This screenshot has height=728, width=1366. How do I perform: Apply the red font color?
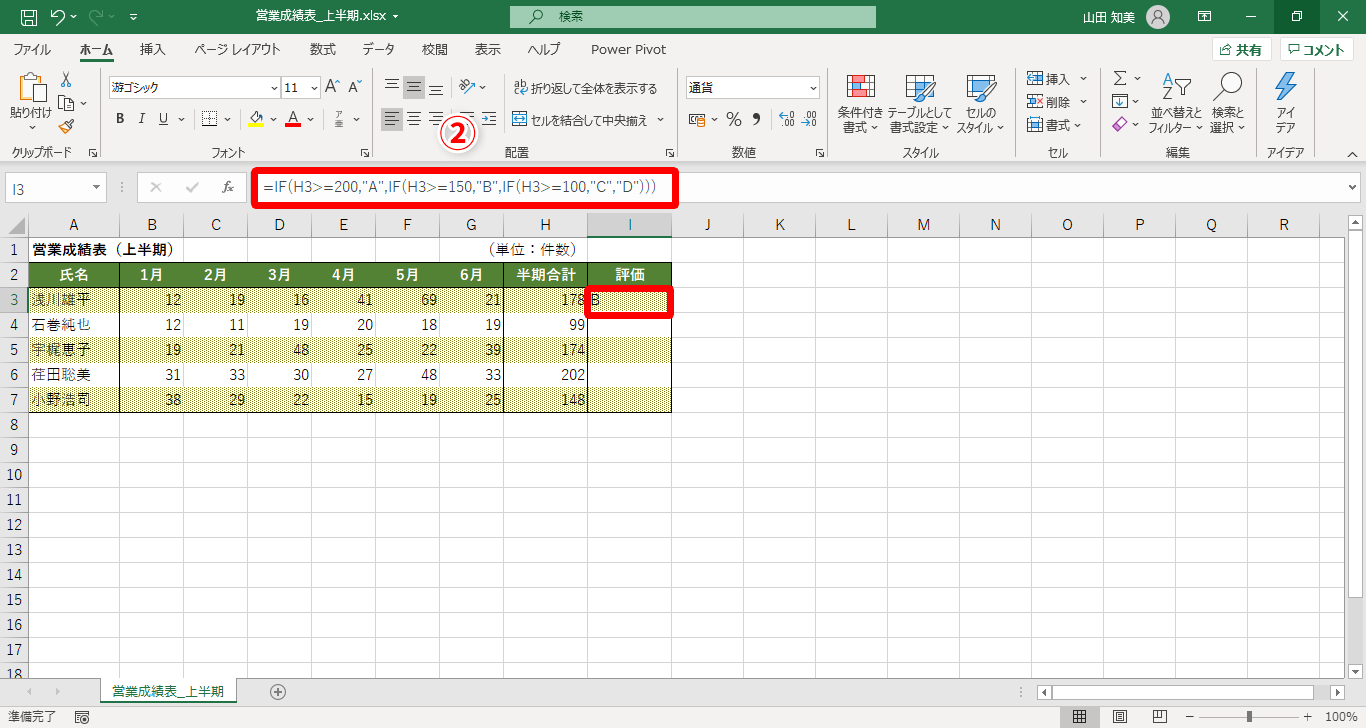click(x=293, y=119)
